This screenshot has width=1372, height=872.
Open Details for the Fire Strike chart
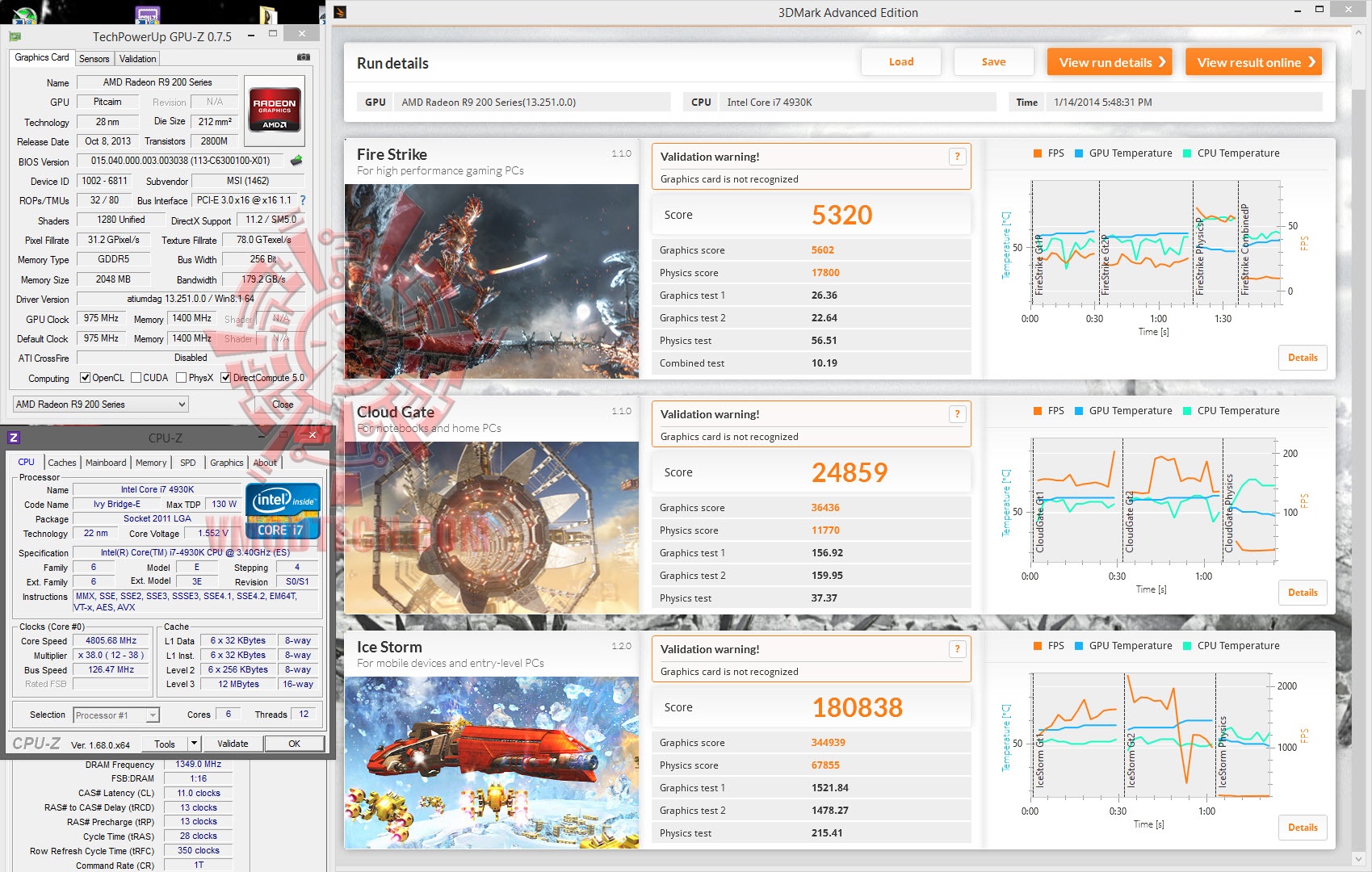pos(1303,358)
